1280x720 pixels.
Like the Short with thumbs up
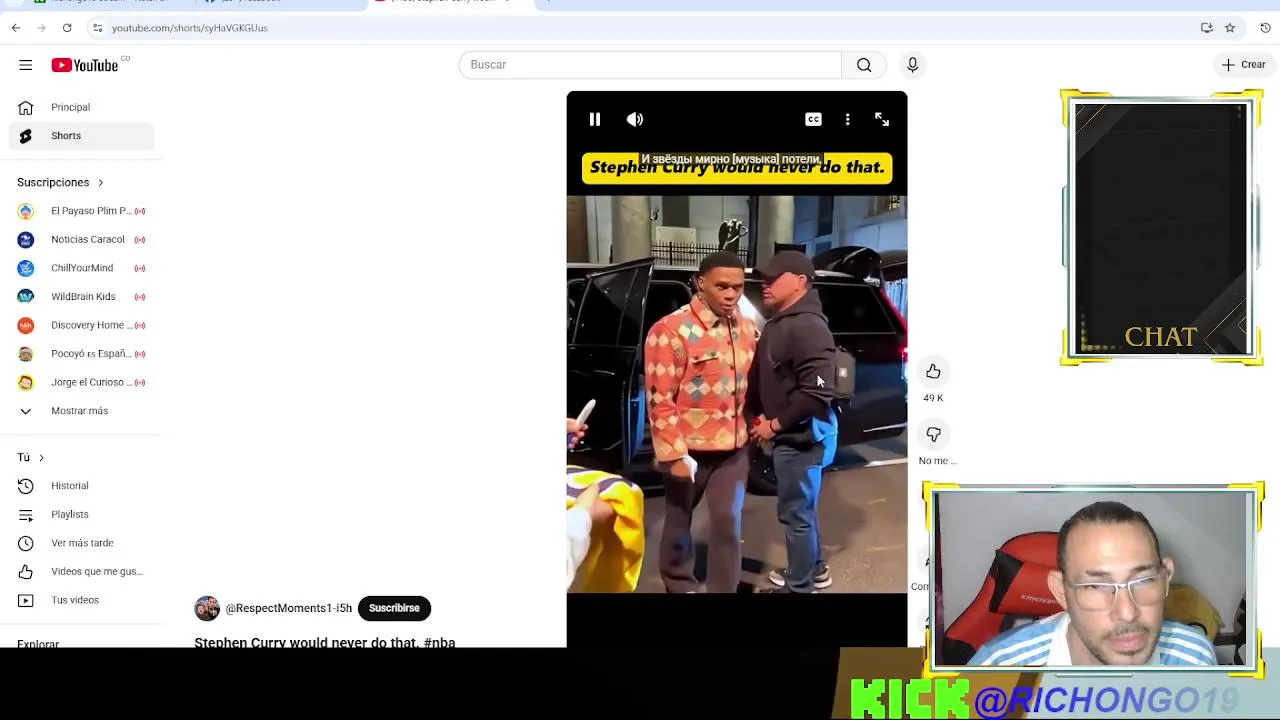coord(933,371)
